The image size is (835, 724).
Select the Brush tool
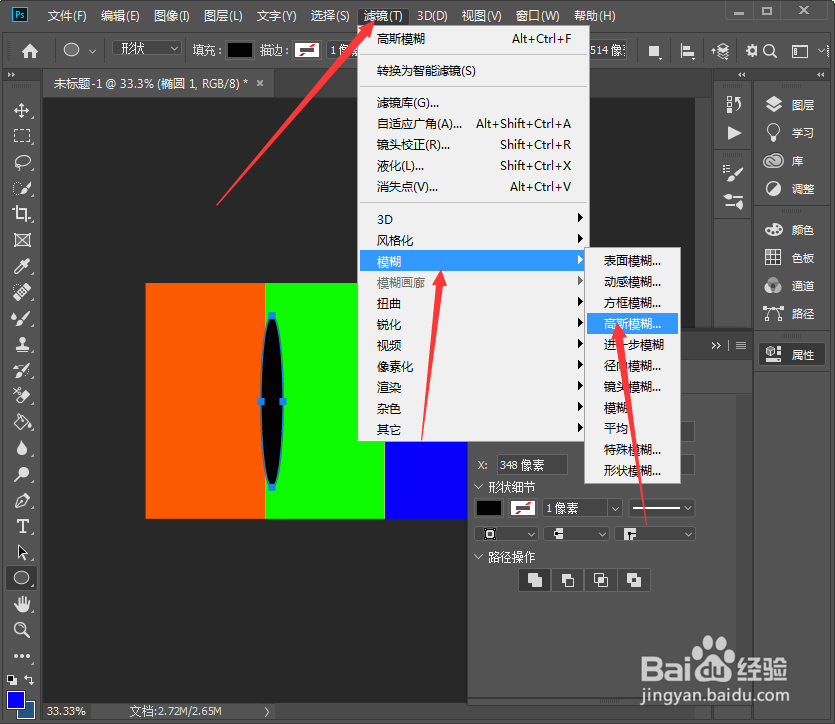pyautogui.click(x=22, y=318)
